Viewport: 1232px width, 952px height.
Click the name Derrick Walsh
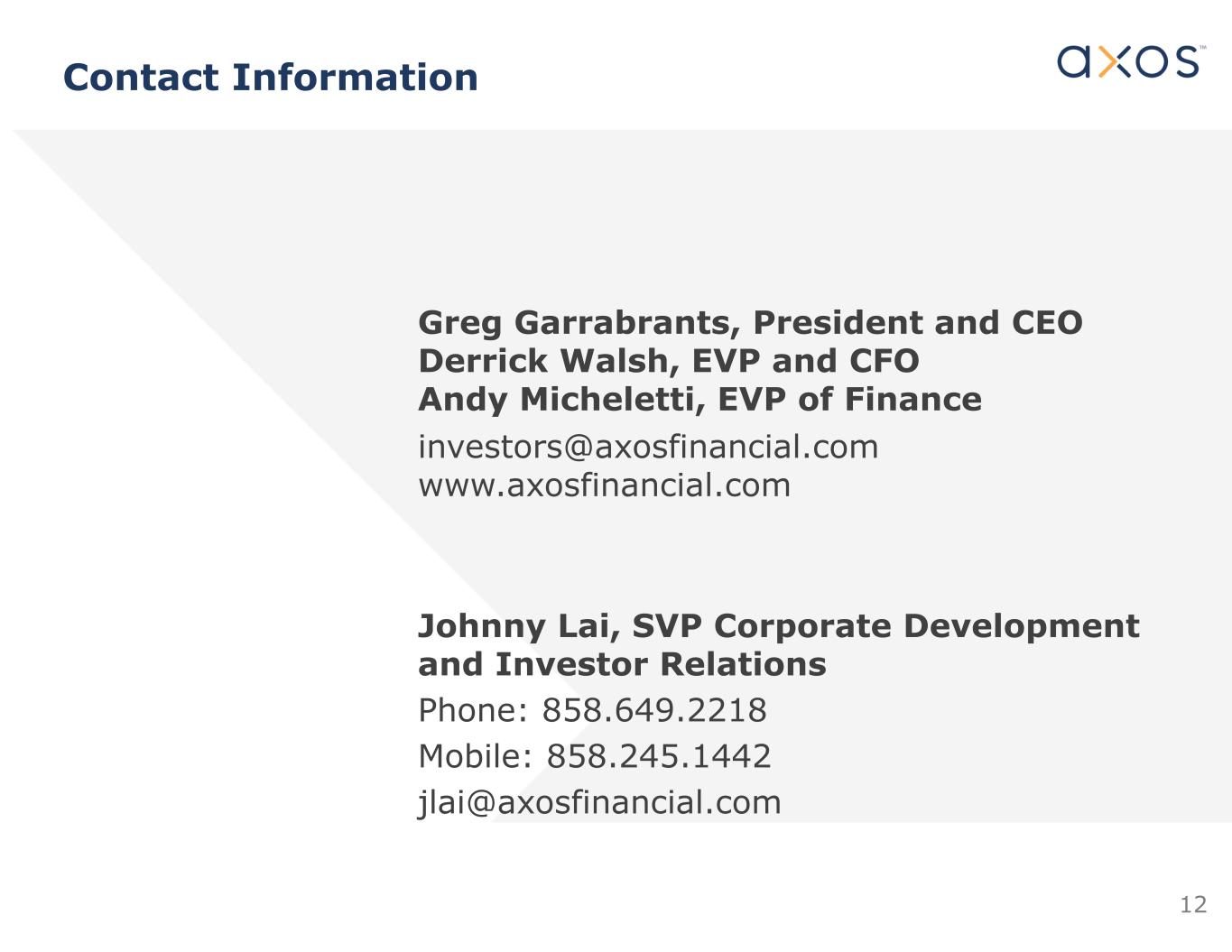pos(547,361)
